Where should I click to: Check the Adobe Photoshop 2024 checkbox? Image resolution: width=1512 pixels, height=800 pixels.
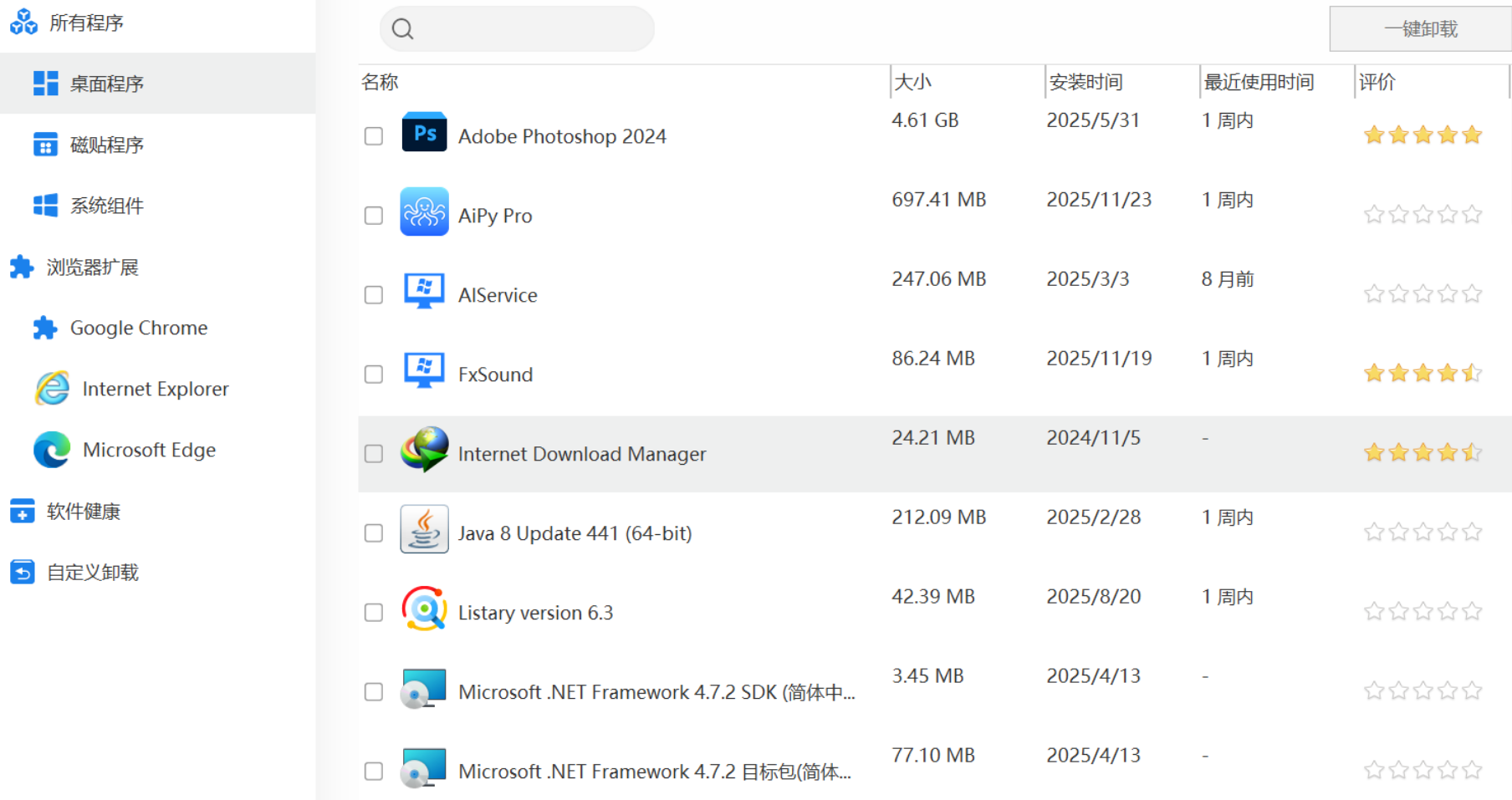point(374,136)
